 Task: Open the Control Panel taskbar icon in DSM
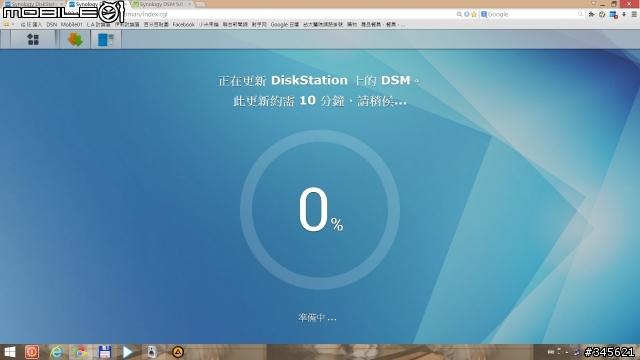[x=106, y=40]
